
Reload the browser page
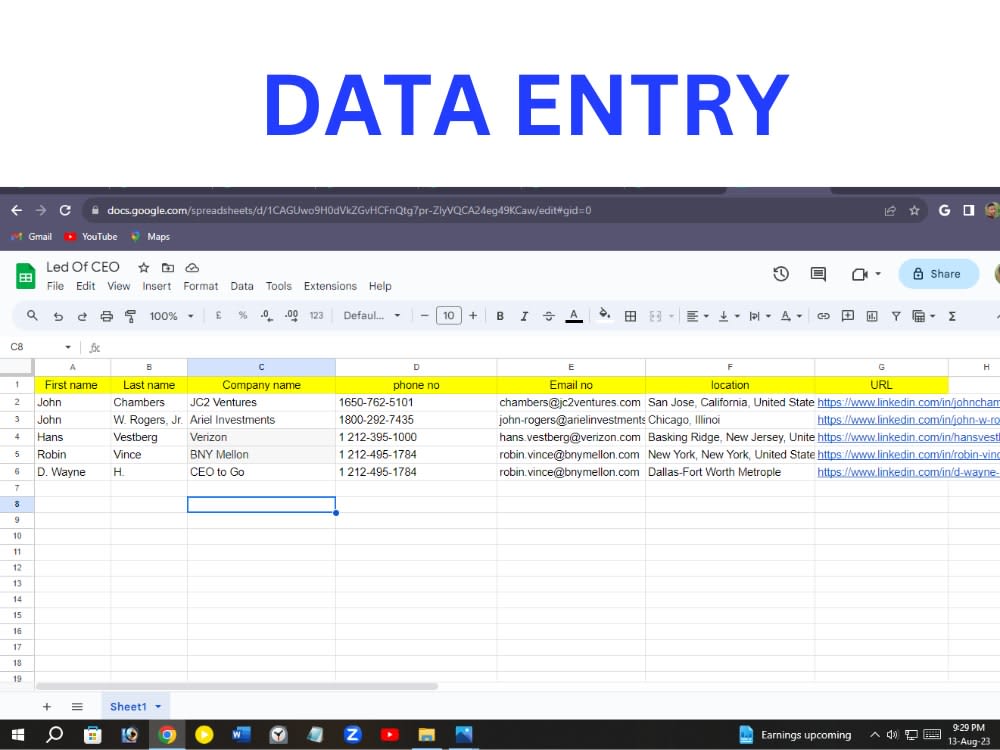(x=65, y=210)
